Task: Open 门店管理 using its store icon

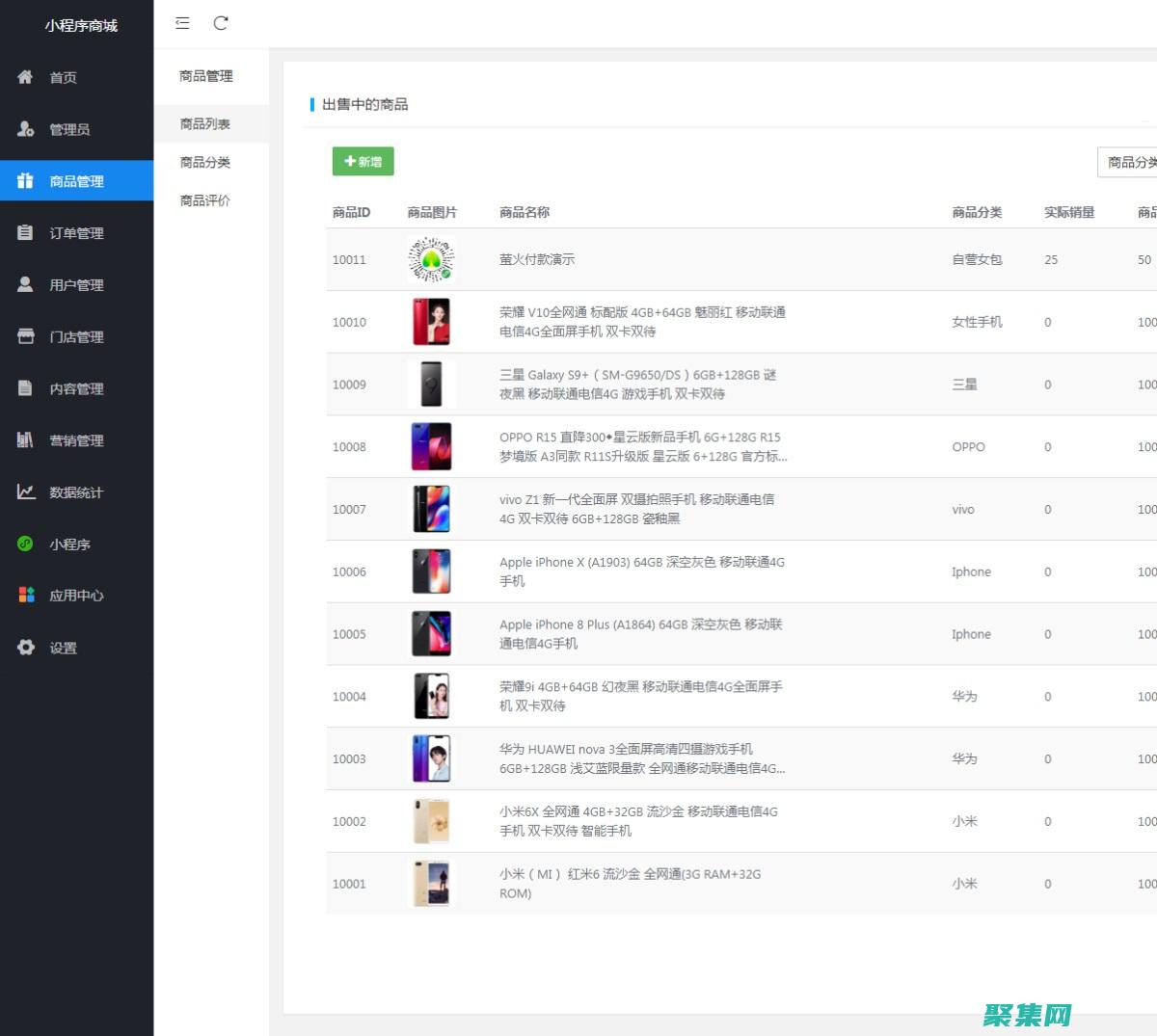Action: pos(26,336)
